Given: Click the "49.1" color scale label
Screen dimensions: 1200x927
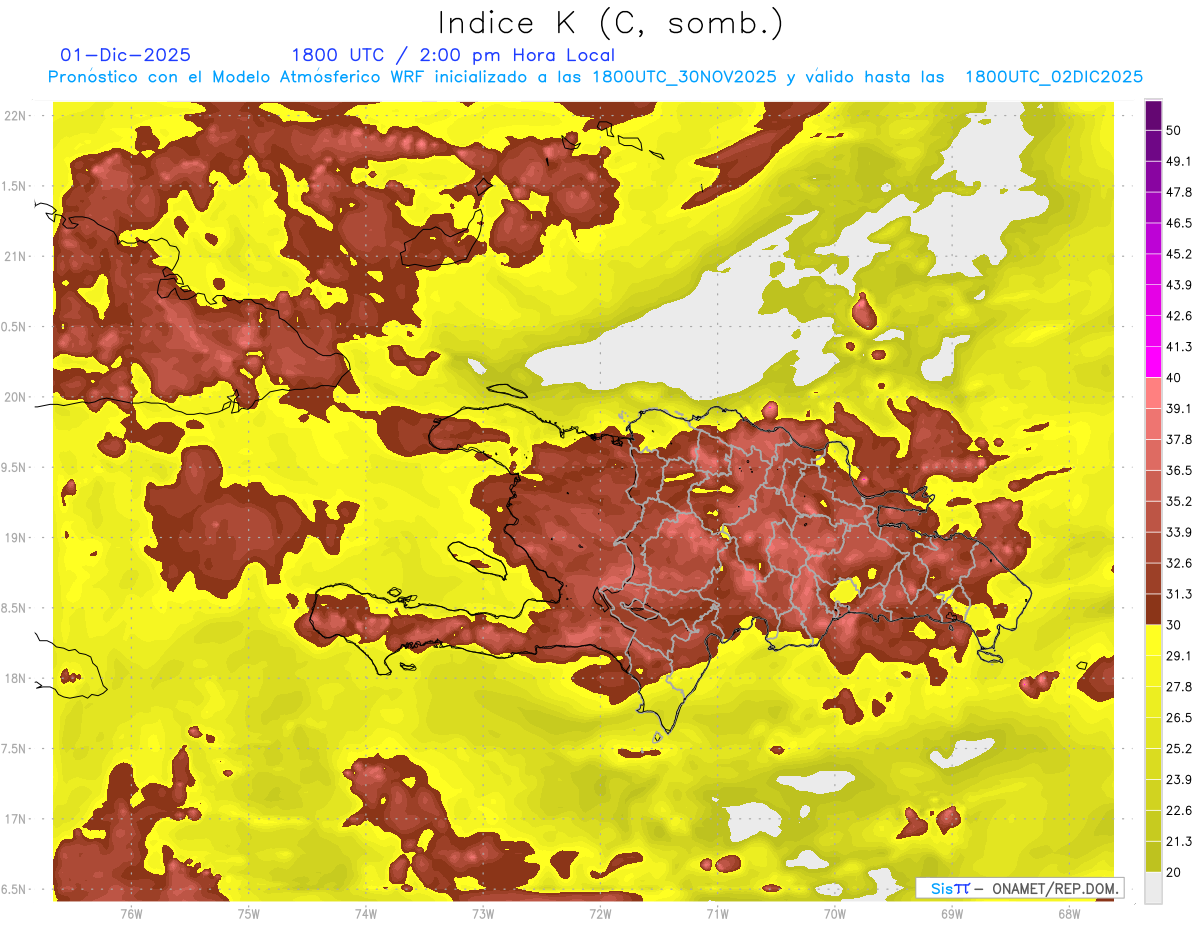Looking at the screenshot, I should pos(1178,161).
